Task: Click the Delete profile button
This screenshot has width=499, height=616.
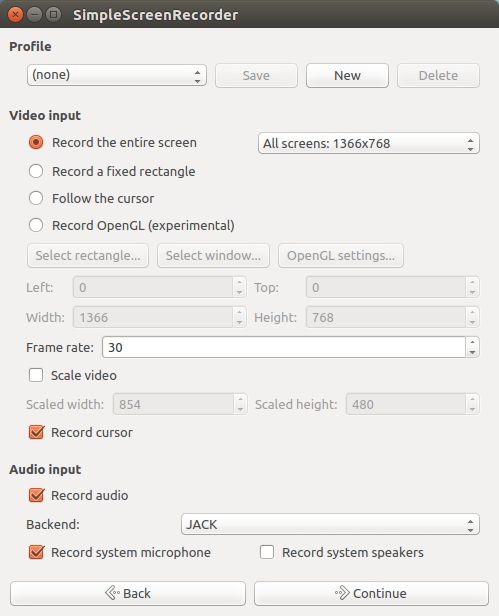Action: click(x=438, y=75)
